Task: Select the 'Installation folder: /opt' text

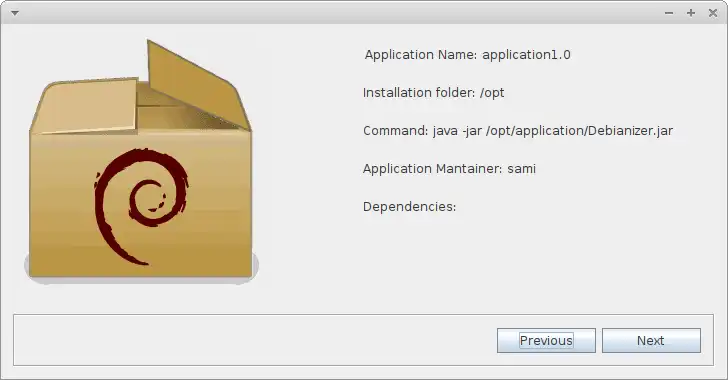Action: [x=434, y=93]
